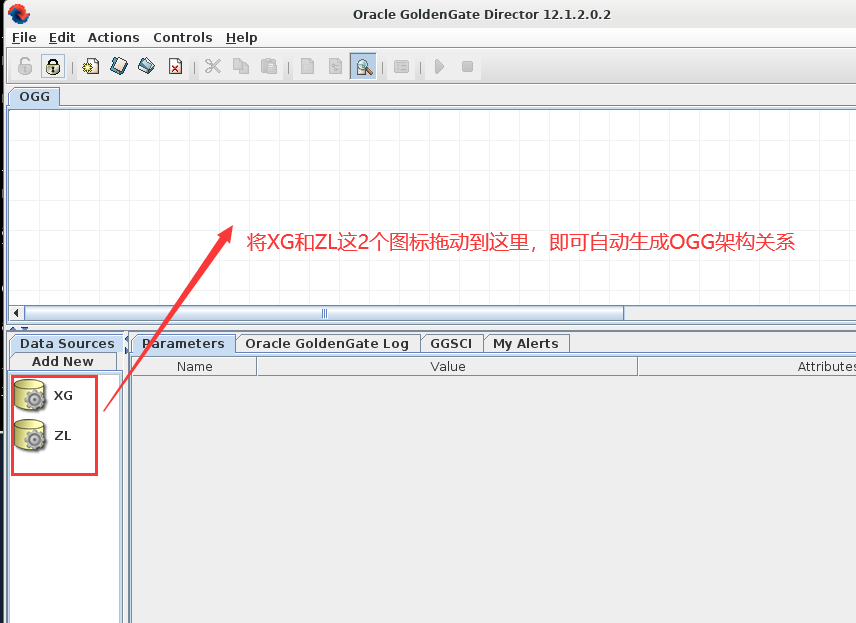
Task: Switch to the GGSCI tab
Action: pyautogui.click(x=451, y=343)
